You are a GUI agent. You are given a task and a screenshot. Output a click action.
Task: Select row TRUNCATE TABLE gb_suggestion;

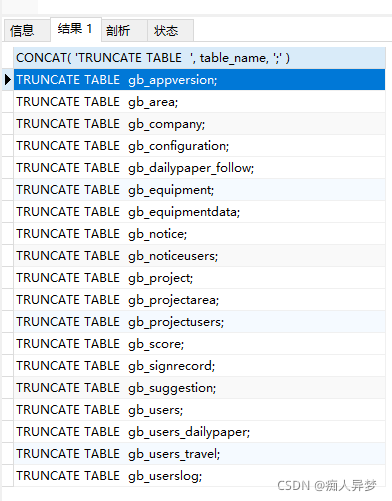click(199, 388)
